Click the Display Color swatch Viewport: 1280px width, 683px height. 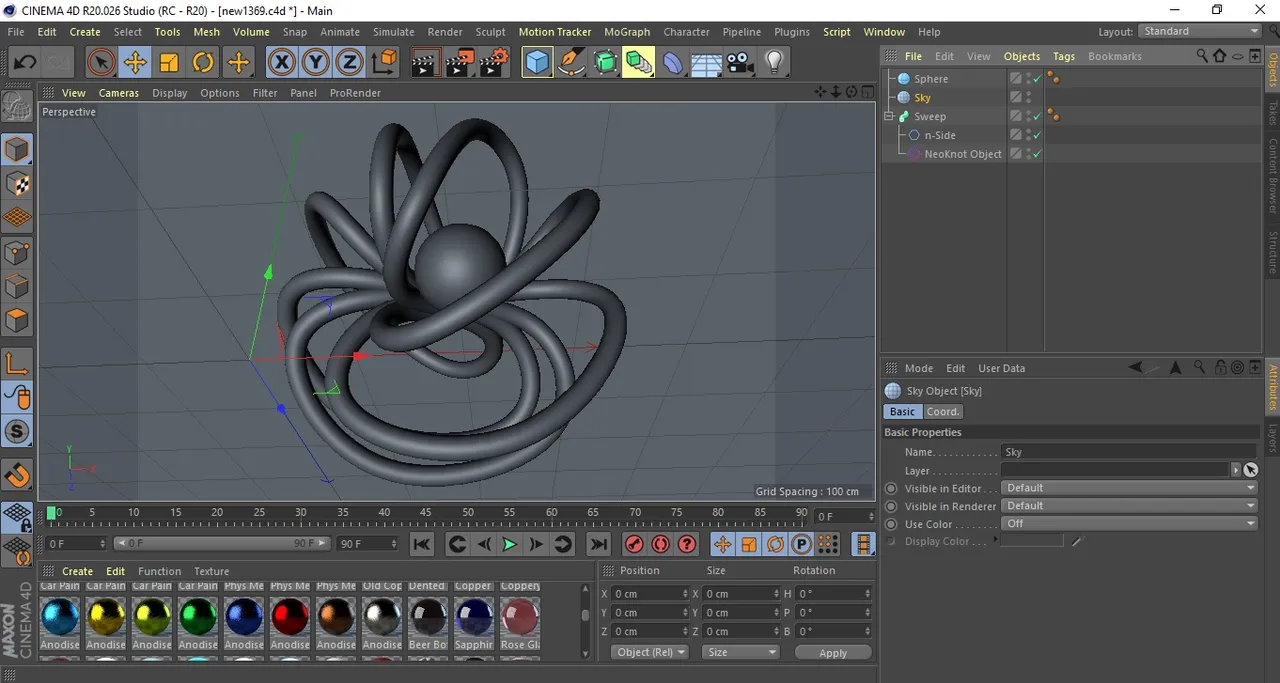pos(1032,541)
